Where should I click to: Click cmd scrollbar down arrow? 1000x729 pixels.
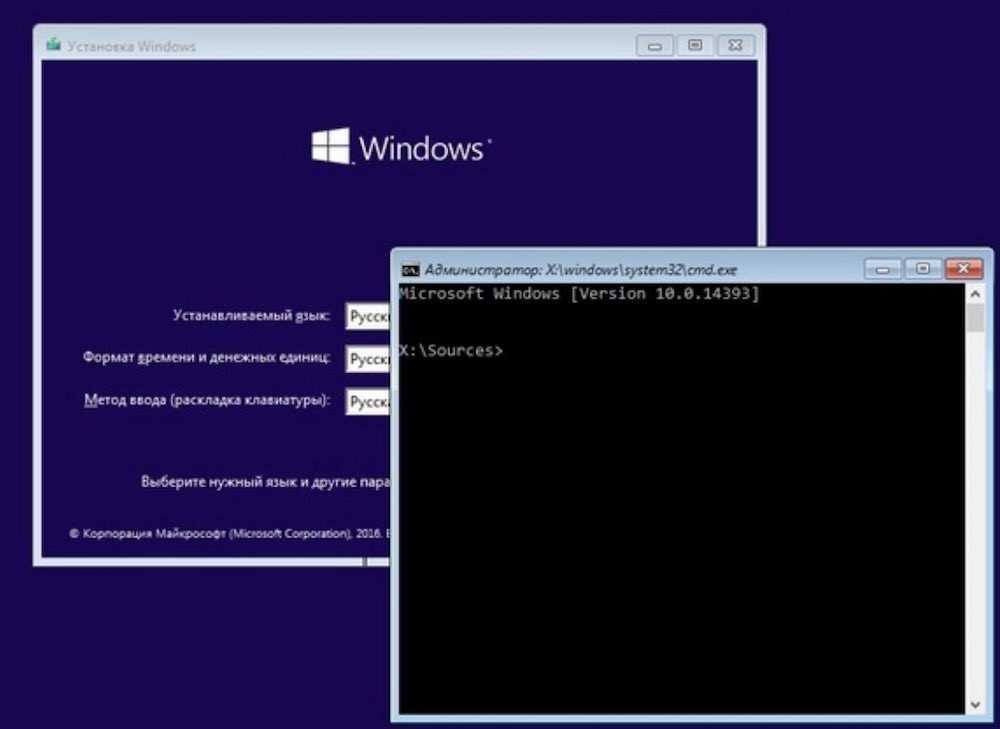974,705
